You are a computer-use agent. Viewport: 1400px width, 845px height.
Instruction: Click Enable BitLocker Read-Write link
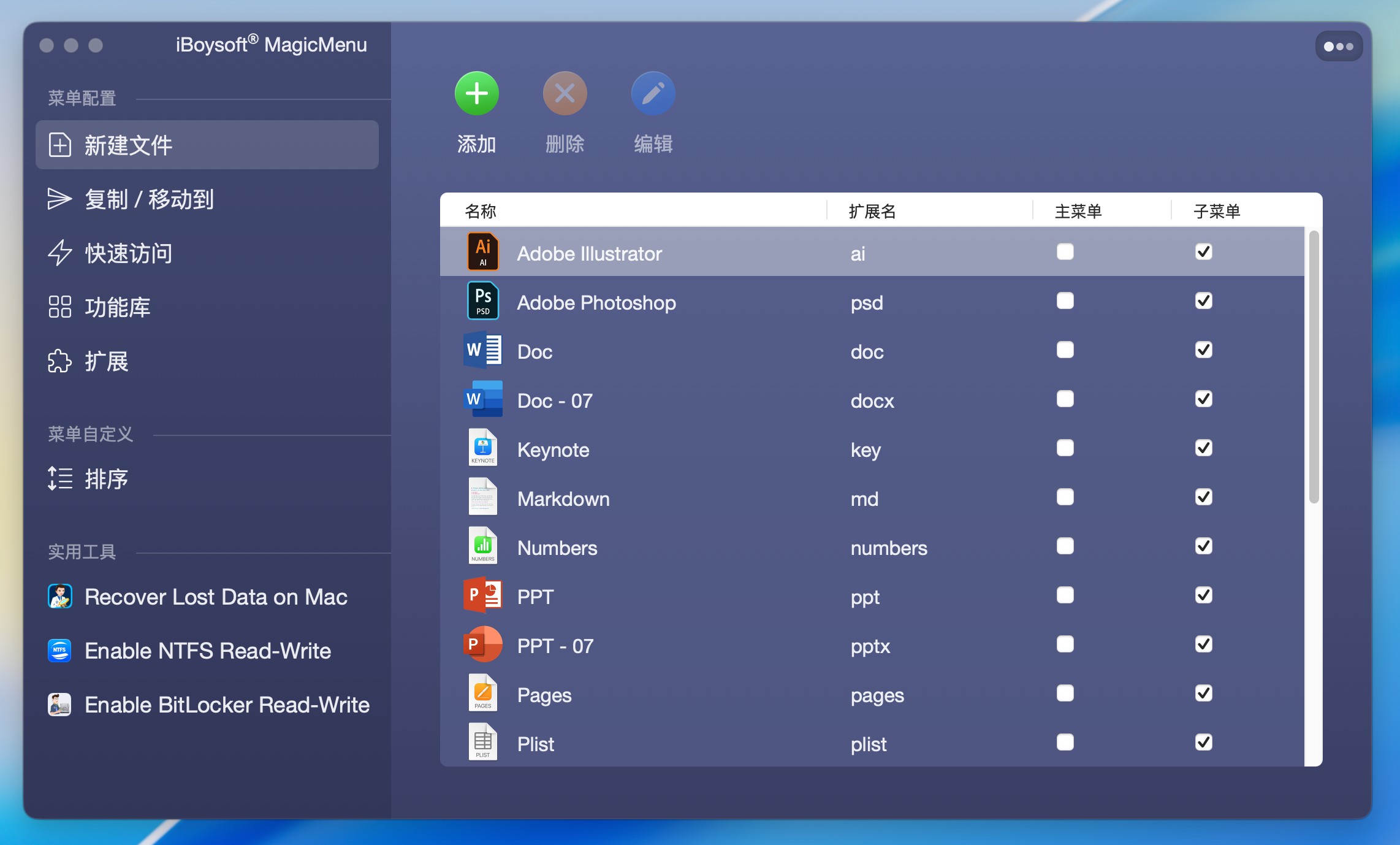(227, 705)
